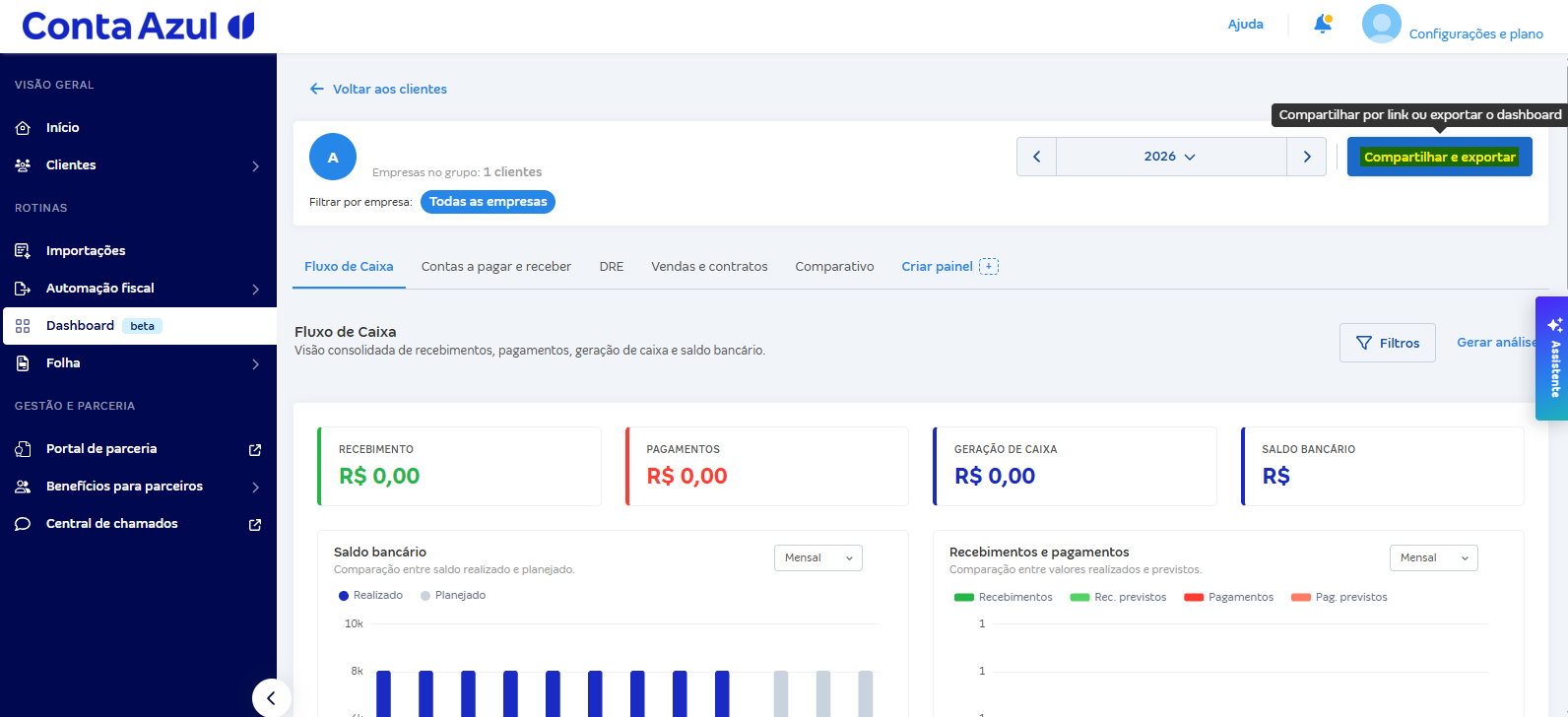1568x717 pixels.
Task: Open Portal de parceria external-link icon
Action: coord(255,450)
